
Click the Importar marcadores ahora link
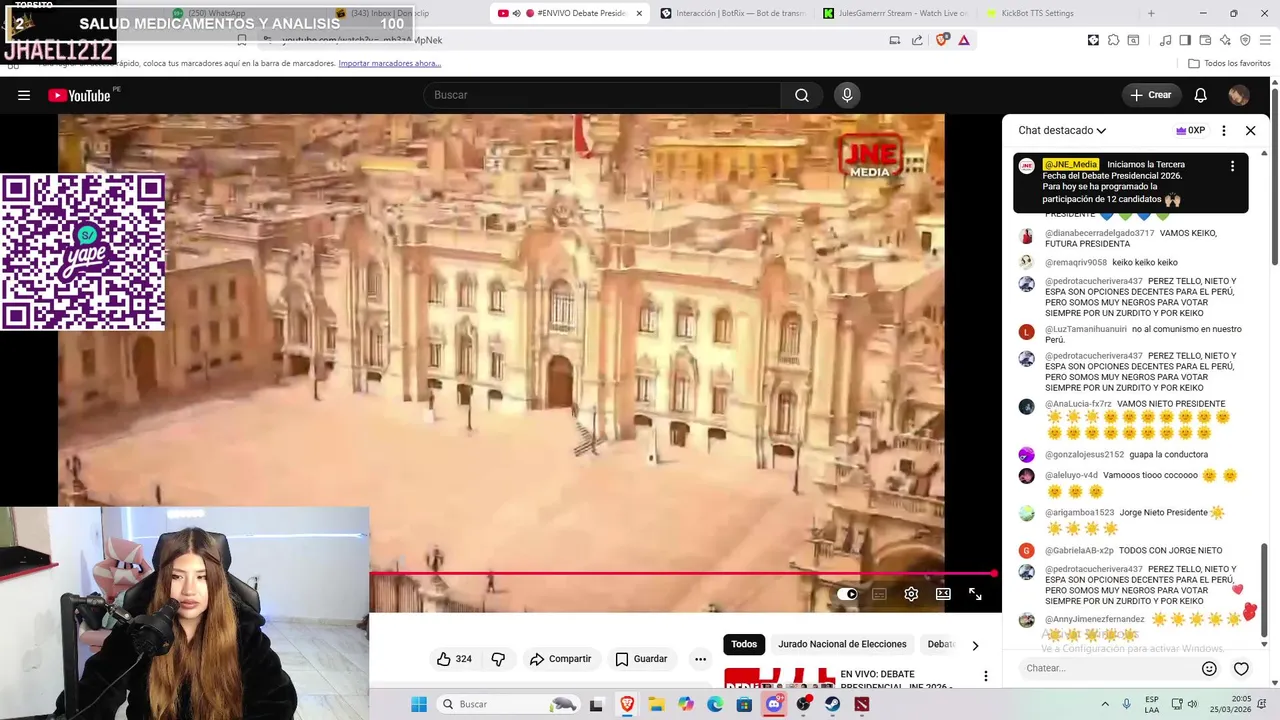coord(390,63)
